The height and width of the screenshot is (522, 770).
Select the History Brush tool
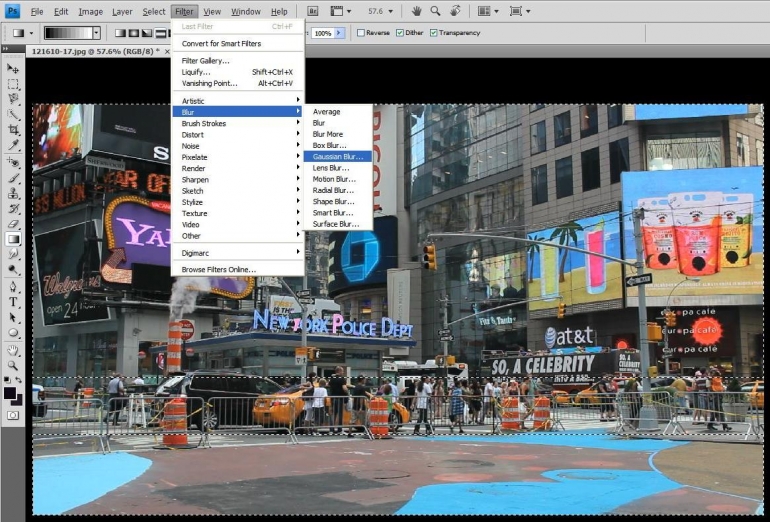pyautogui.click(x=13, y=208)
